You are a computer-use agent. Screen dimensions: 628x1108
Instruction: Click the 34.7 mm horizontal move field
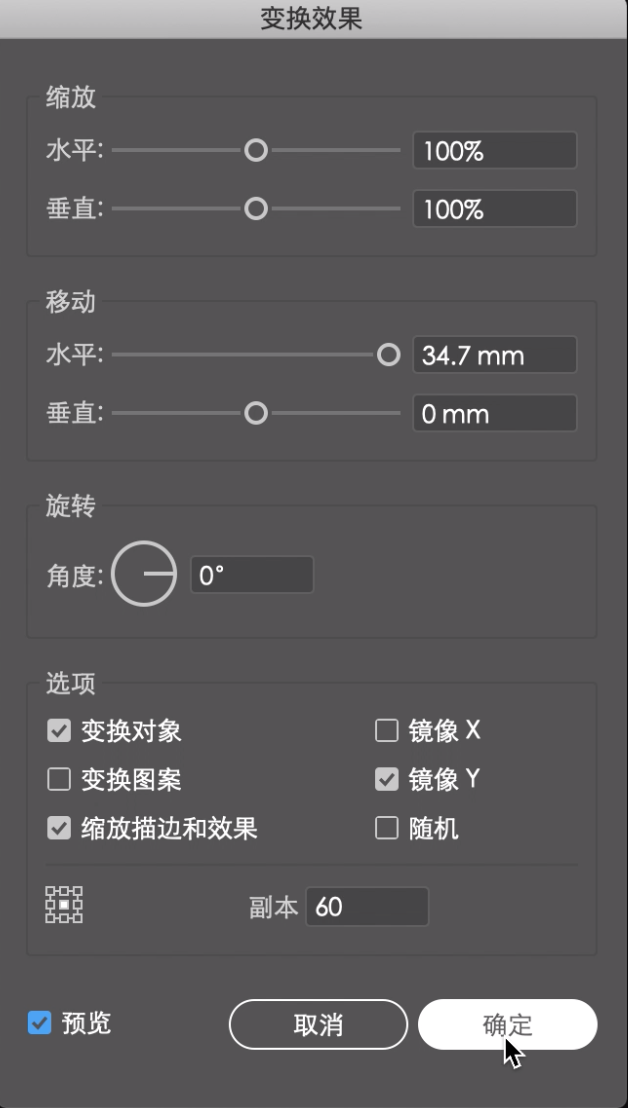(494, 355)
